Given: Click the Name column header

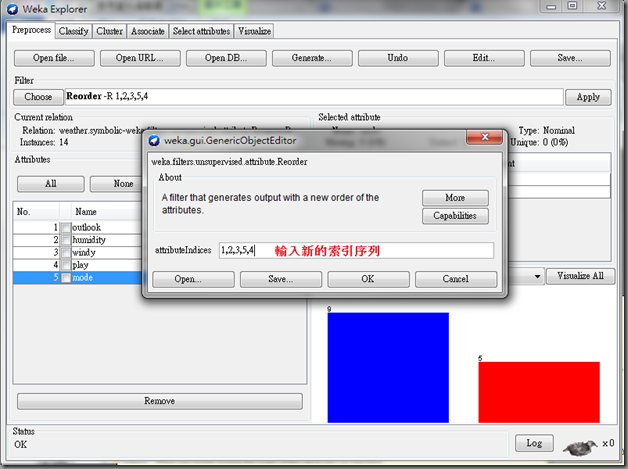Looking at the screenshot, I should pyautogui.click(x=107, y=211).
